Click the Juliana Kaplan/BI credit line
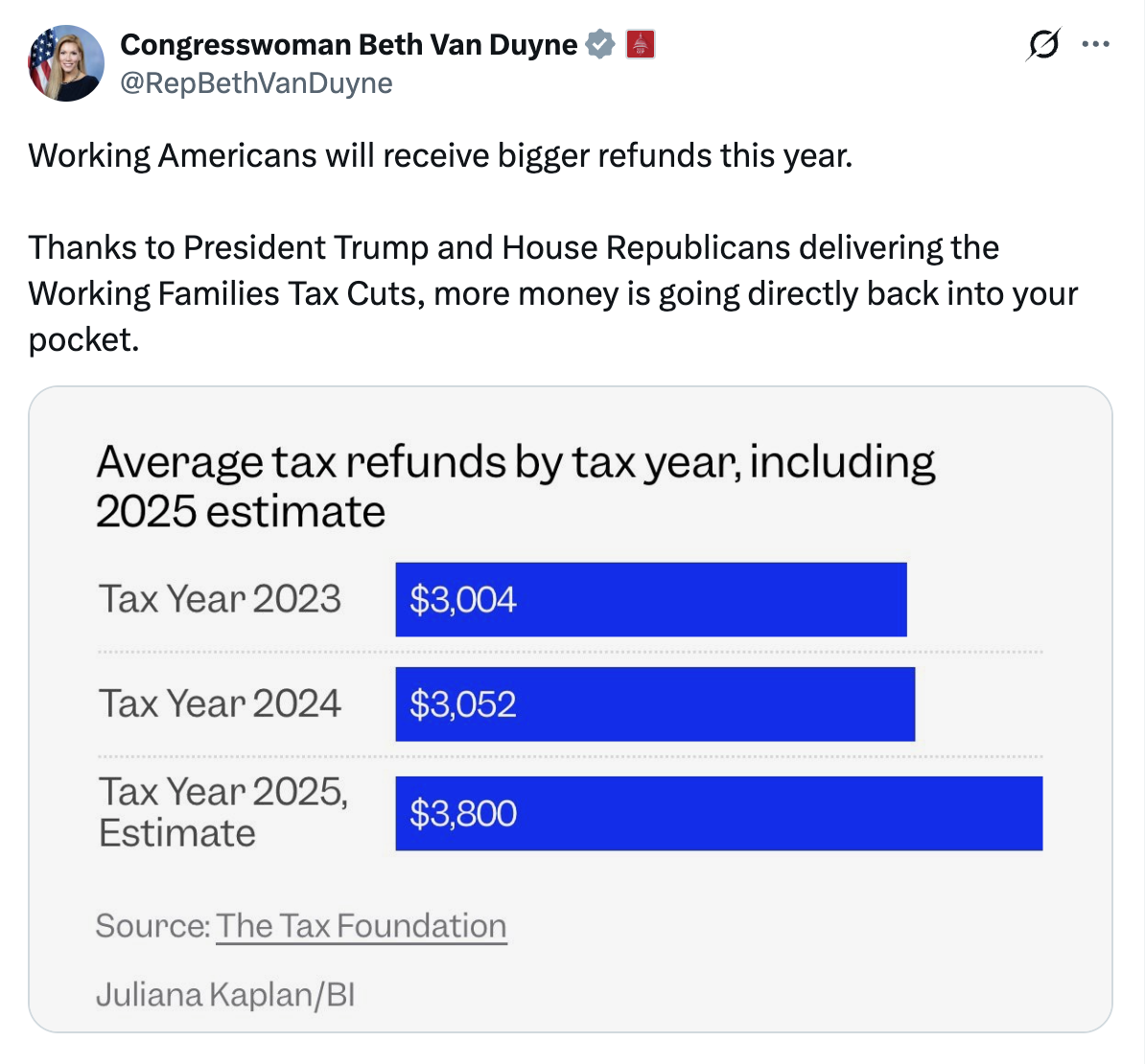1145x1064 pixels. tap(225, 995)
